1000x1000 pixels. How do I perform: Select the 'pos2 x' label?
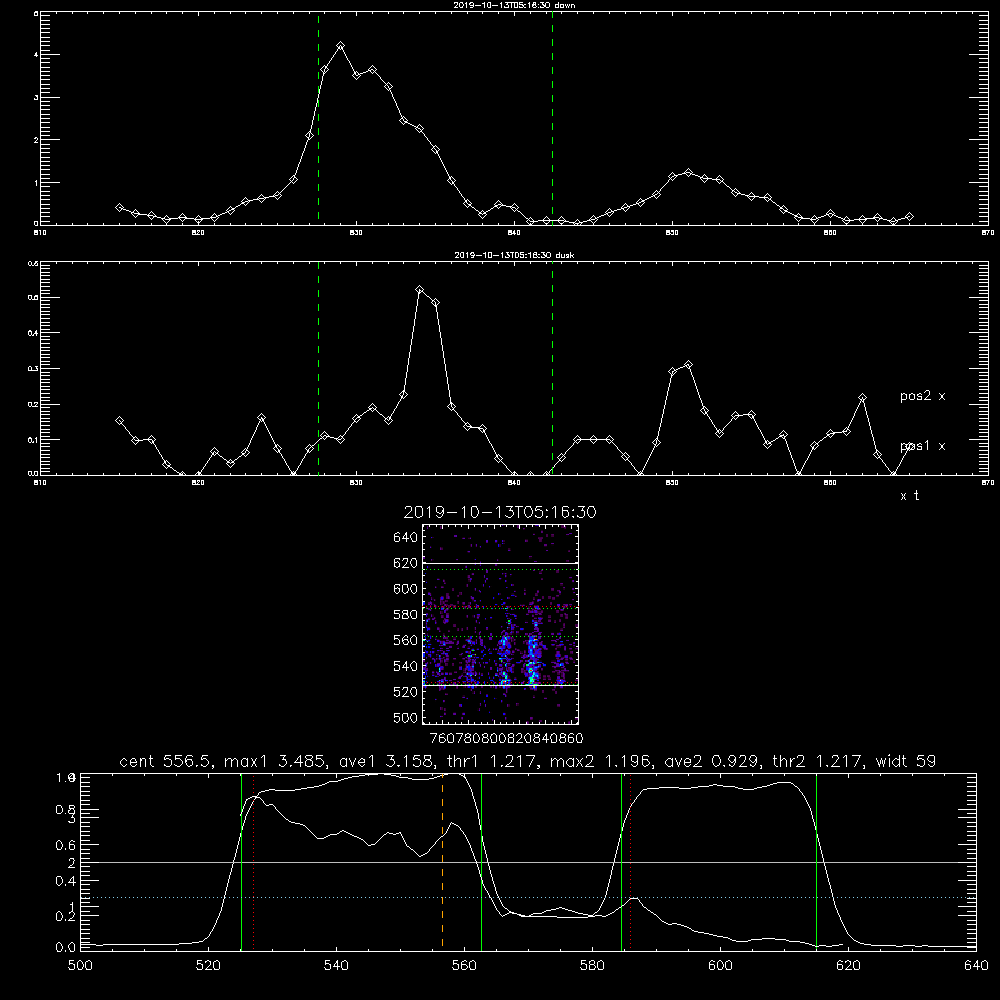point(922,396)
